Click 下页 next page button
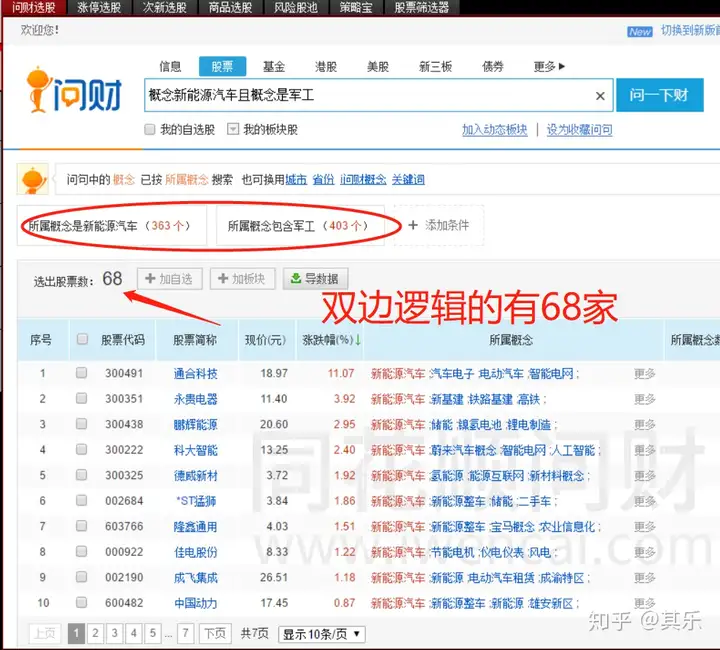 (x=215, y=633)
